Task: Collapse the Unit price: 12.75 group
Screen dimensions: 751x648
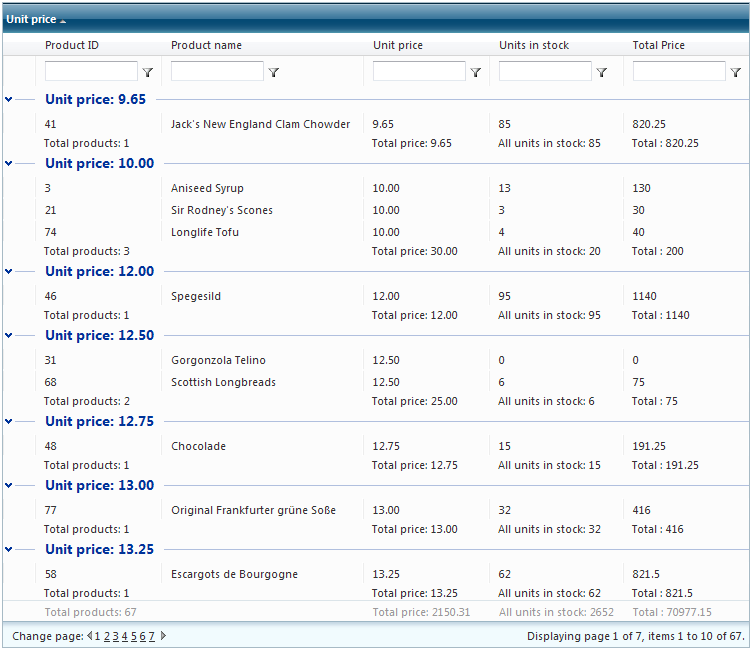Action: (9, 421)
